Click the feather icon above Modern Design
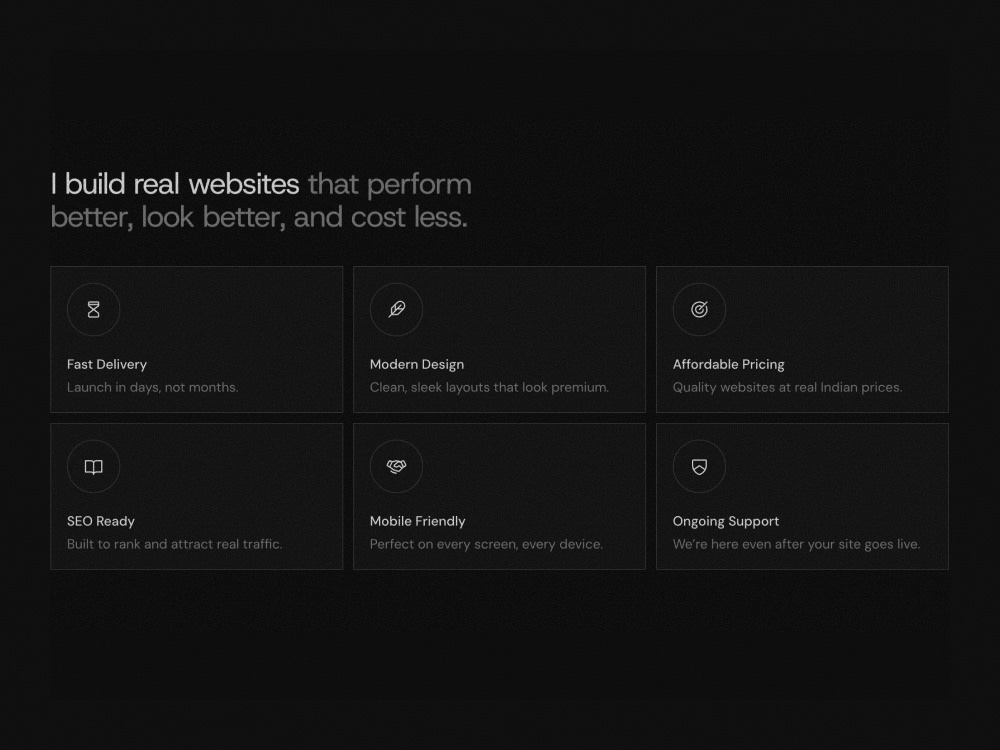 click(x=397, y=309)
